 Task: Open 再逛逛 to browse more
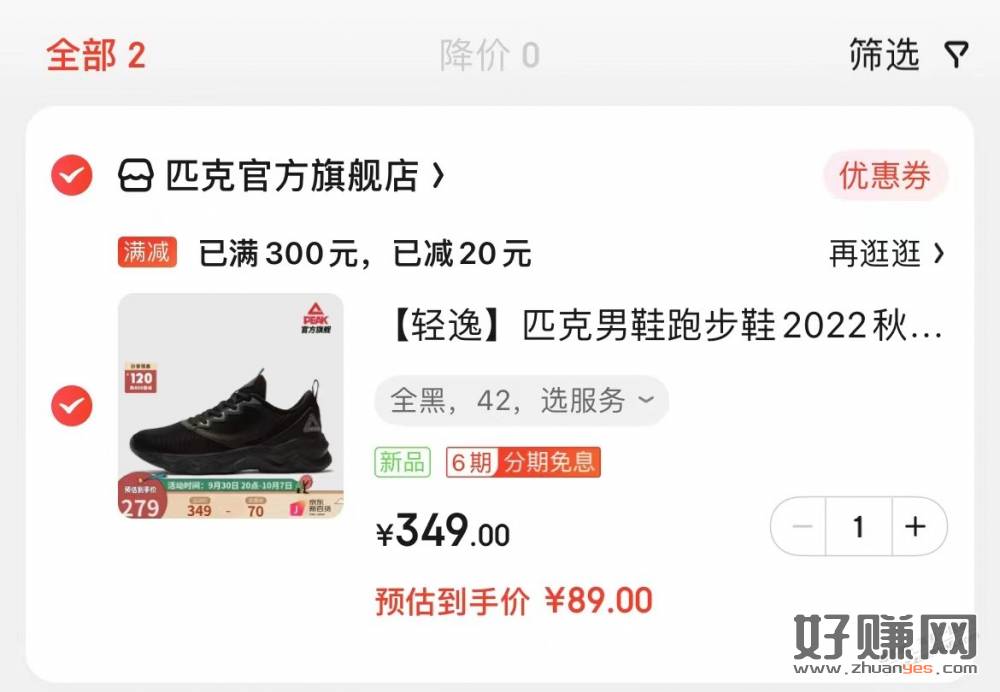[886, 253]
